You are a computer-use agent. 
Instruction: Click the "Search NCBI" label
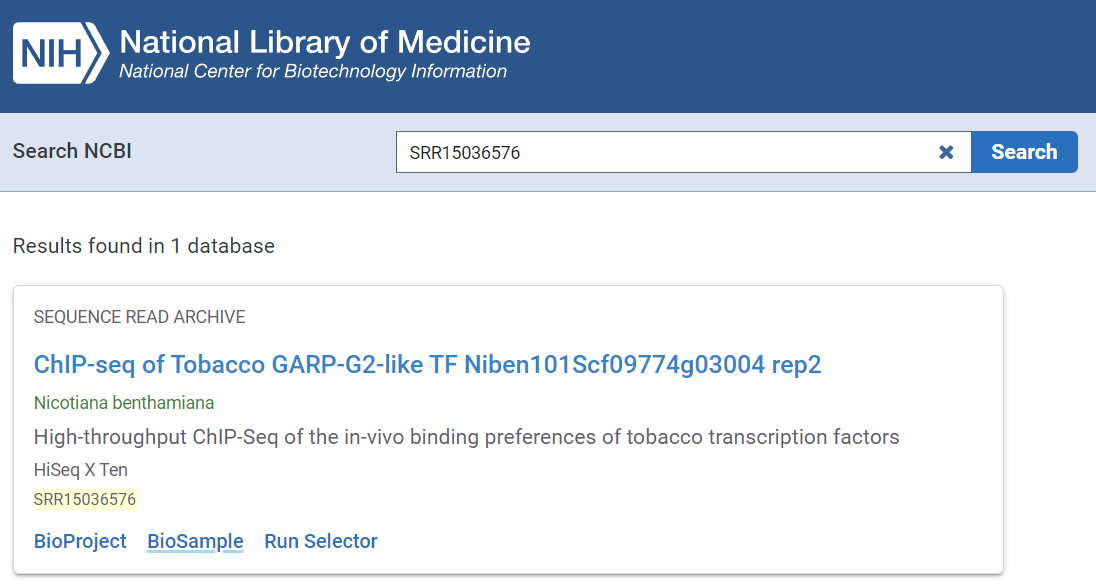click(x=72, y=151)
